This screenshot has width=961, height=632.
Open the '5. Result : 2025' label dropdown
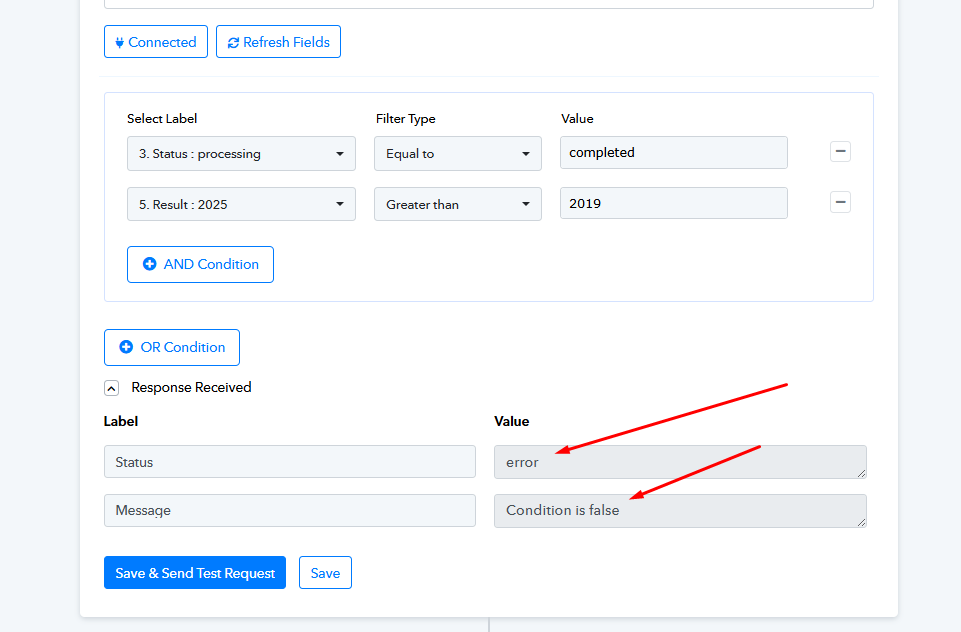pyautogui.click(x=241, y=204)
